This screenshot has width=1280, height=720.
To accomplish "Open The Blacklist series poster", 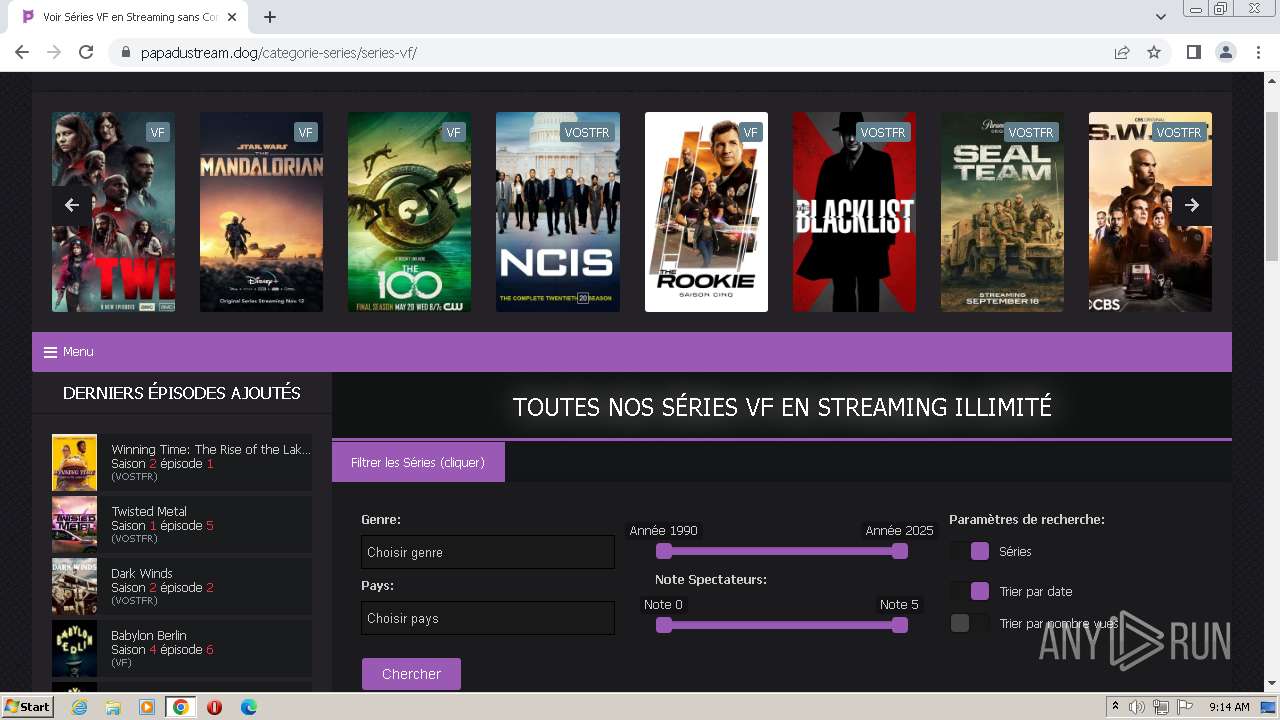I will pos(854,212).
